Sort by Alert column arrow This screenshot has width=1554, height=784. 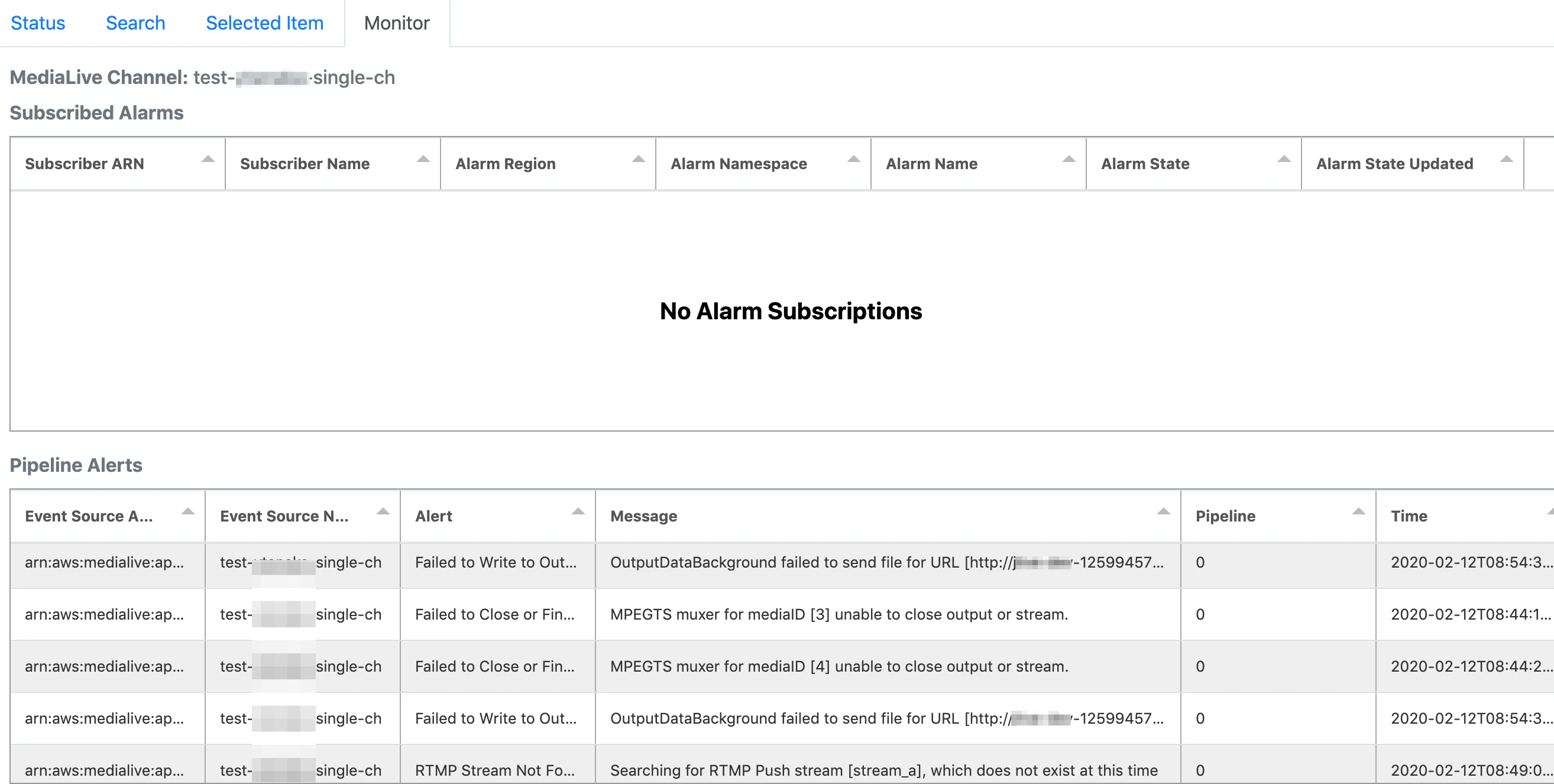pos(578,511)
